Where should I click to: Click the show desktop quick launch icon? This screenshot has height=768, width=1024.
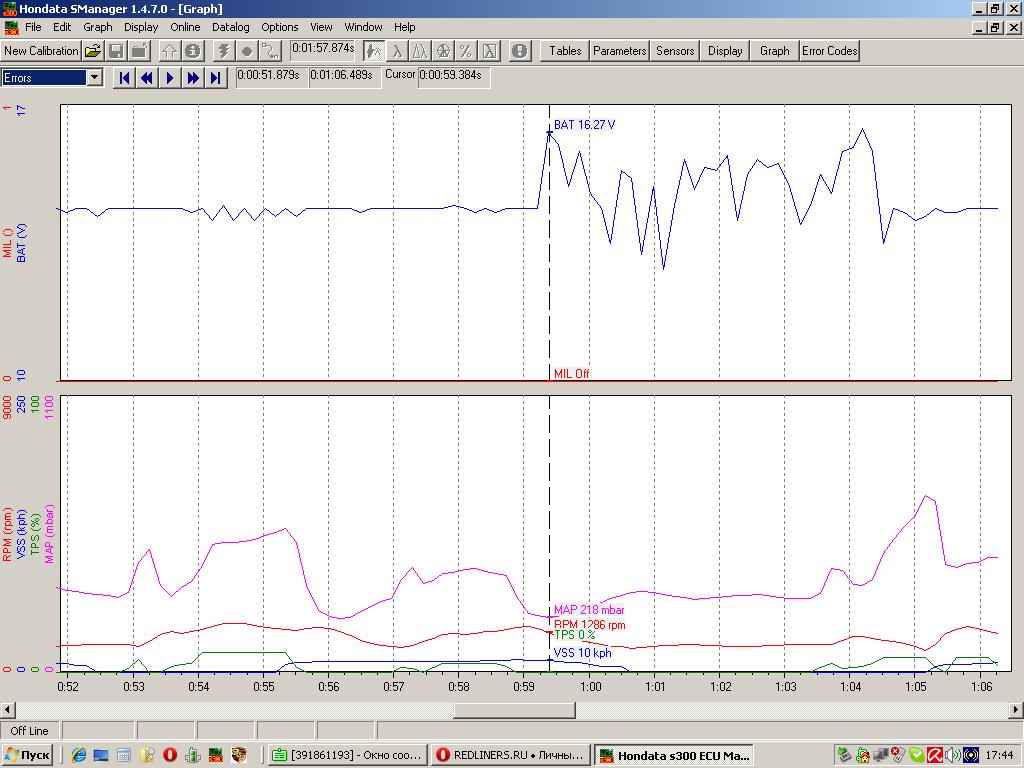tap(101, 756)
